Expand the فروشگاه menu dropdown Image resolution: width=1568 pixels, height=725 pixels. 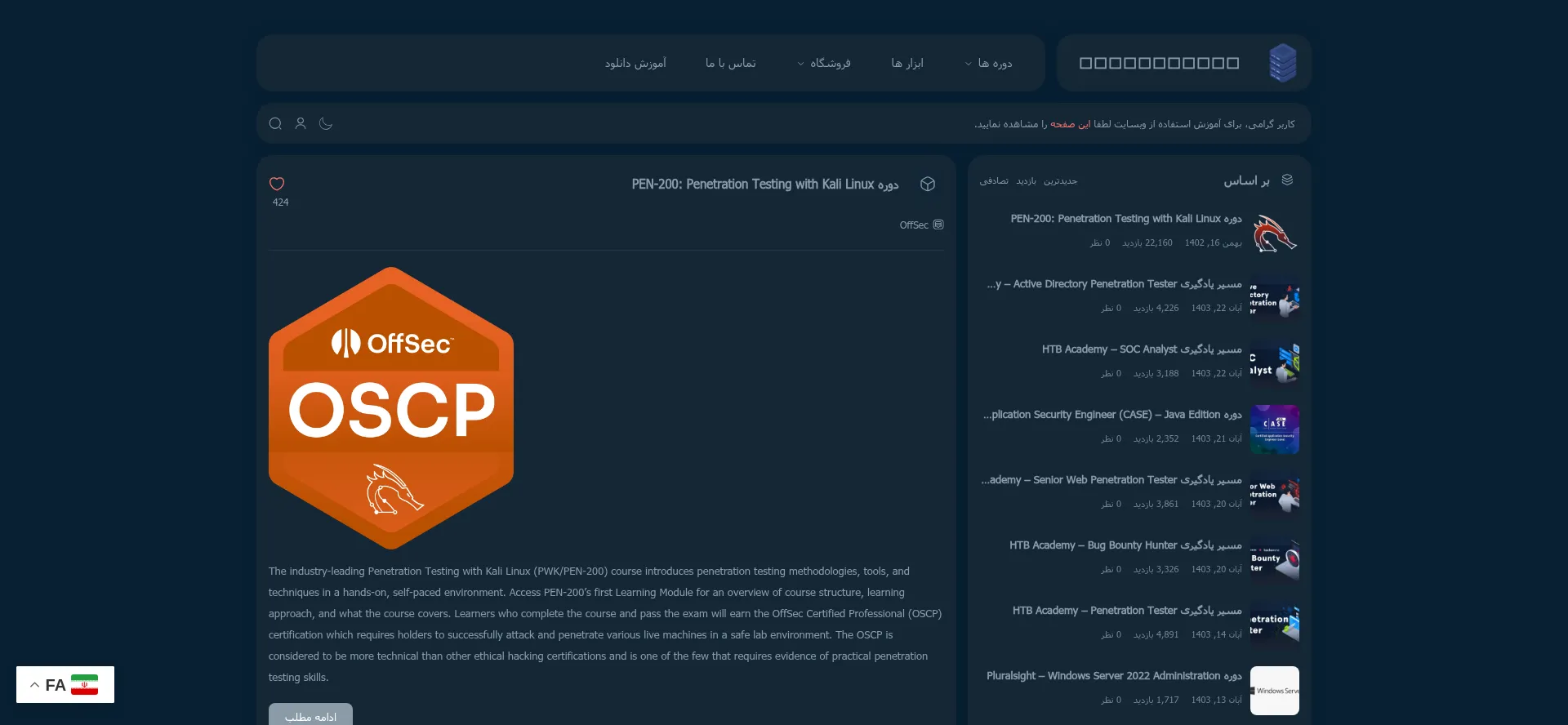[824, 63]
